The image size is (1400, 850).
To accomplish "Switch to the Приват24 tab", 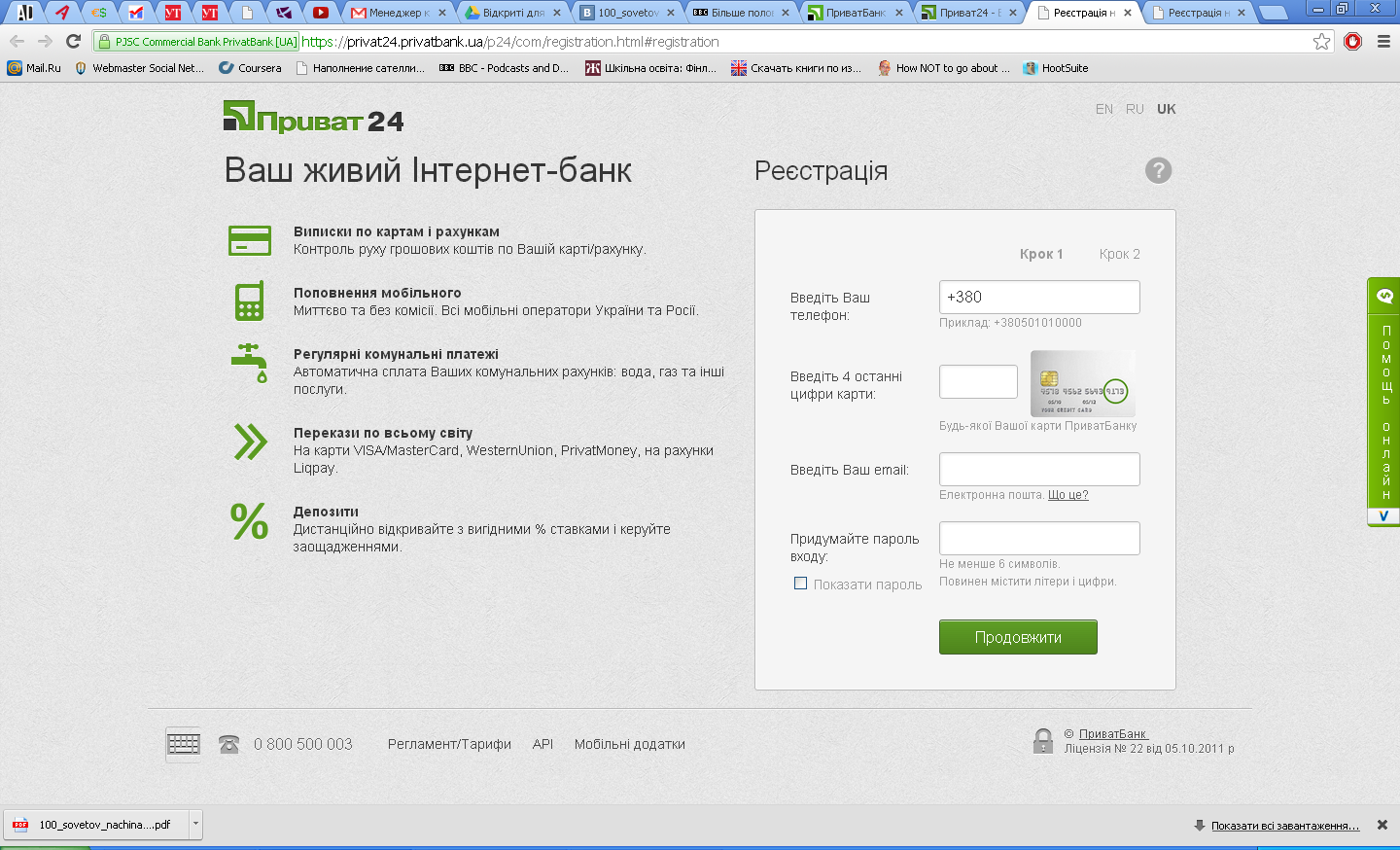I will pyautogui.click(x=969, y=13).
